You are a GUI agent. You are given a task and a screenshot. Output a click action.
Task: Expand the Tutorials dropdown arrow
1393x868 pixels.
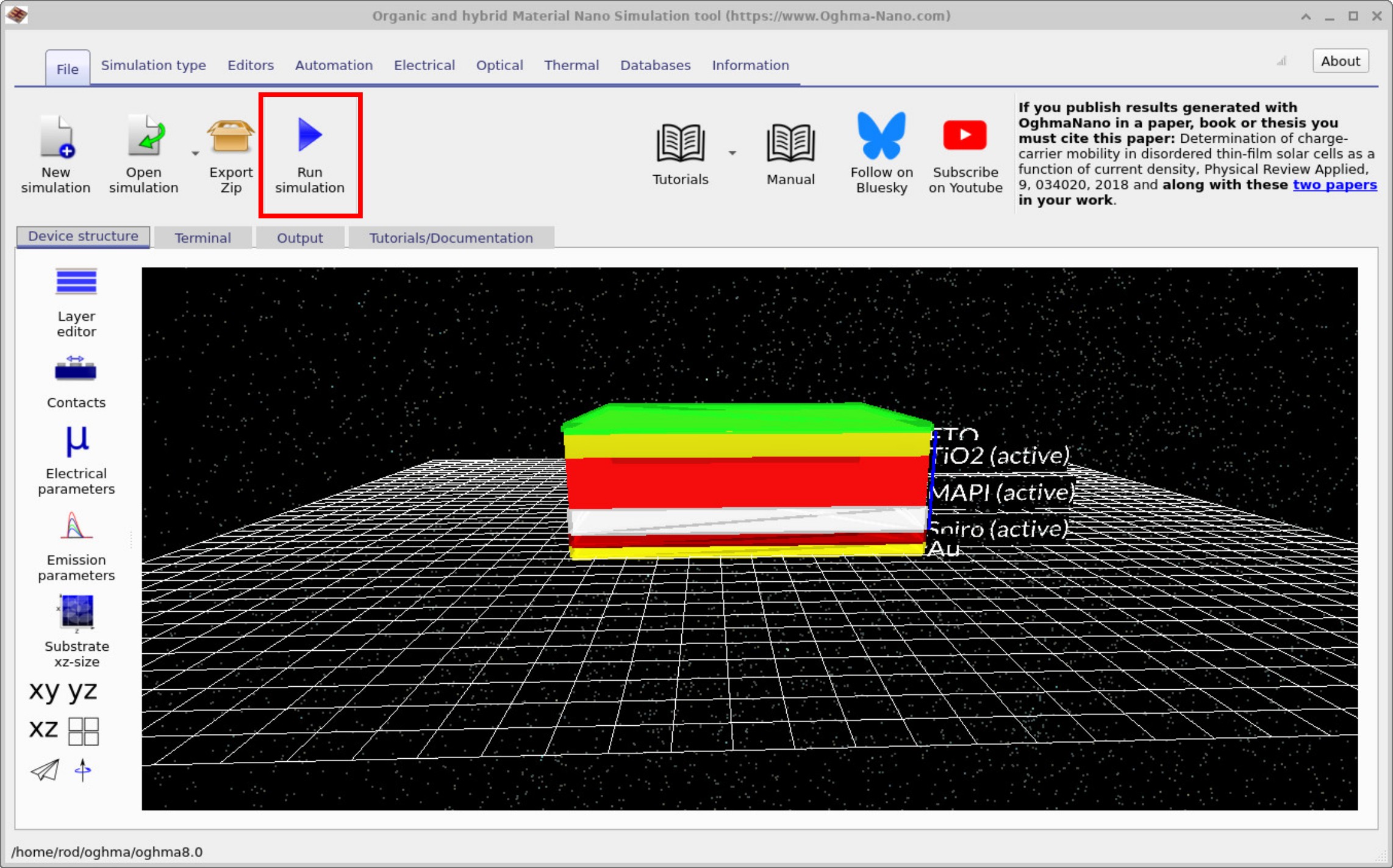click(x=732, y=152)
